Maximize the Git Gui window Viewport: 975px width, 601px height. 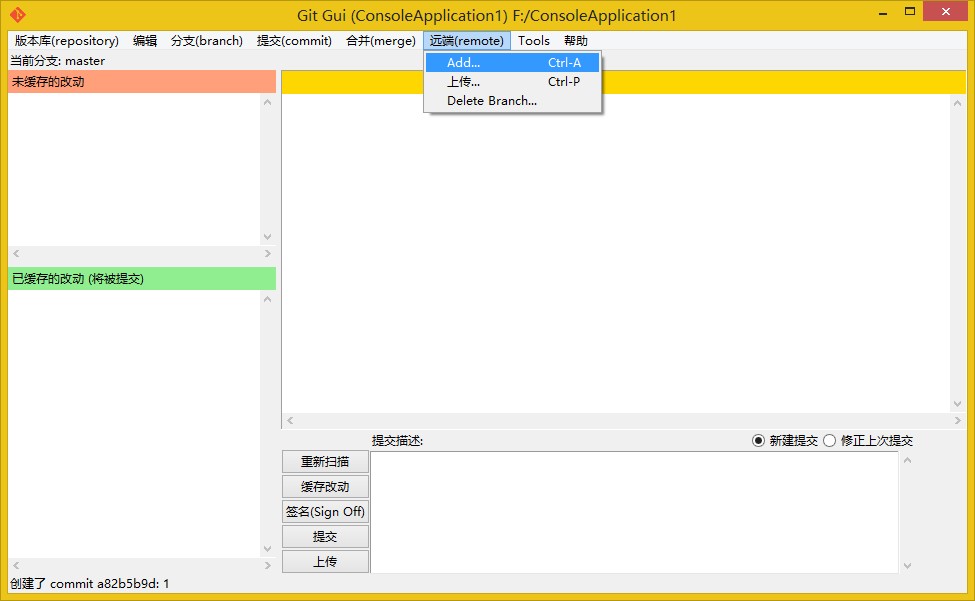(x=910, y=12)
